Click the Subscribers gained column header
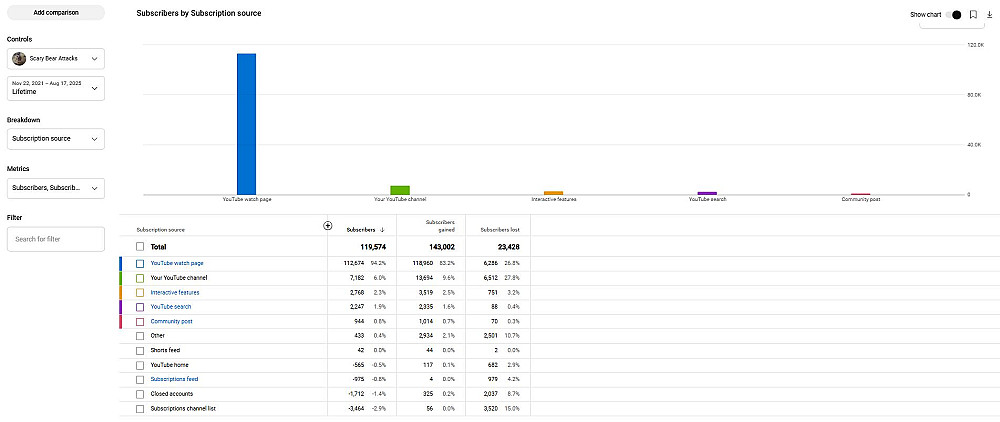 [x=440, y=226]
